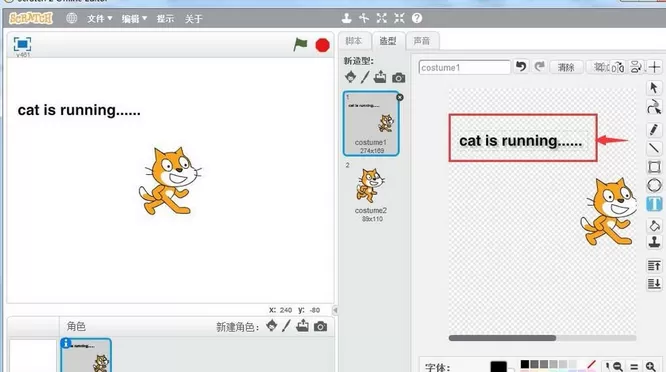The height and width of the screenshot is (372, 666).
Task: Select the black color swatch
Action: pos(525,364)
